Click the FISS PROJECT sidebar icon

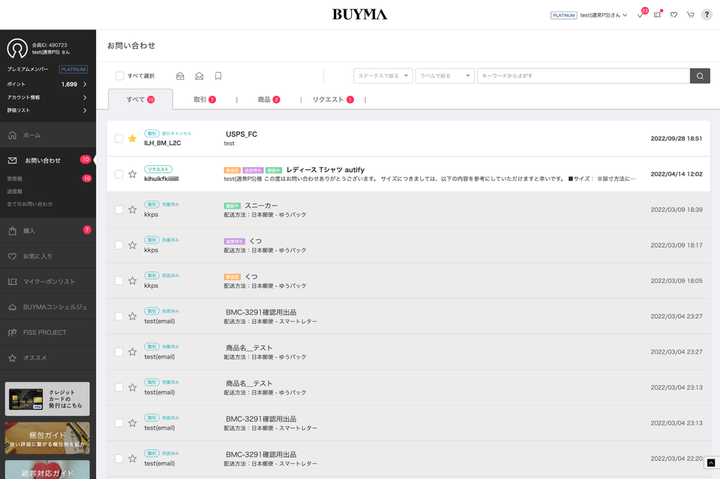(12, 332)
